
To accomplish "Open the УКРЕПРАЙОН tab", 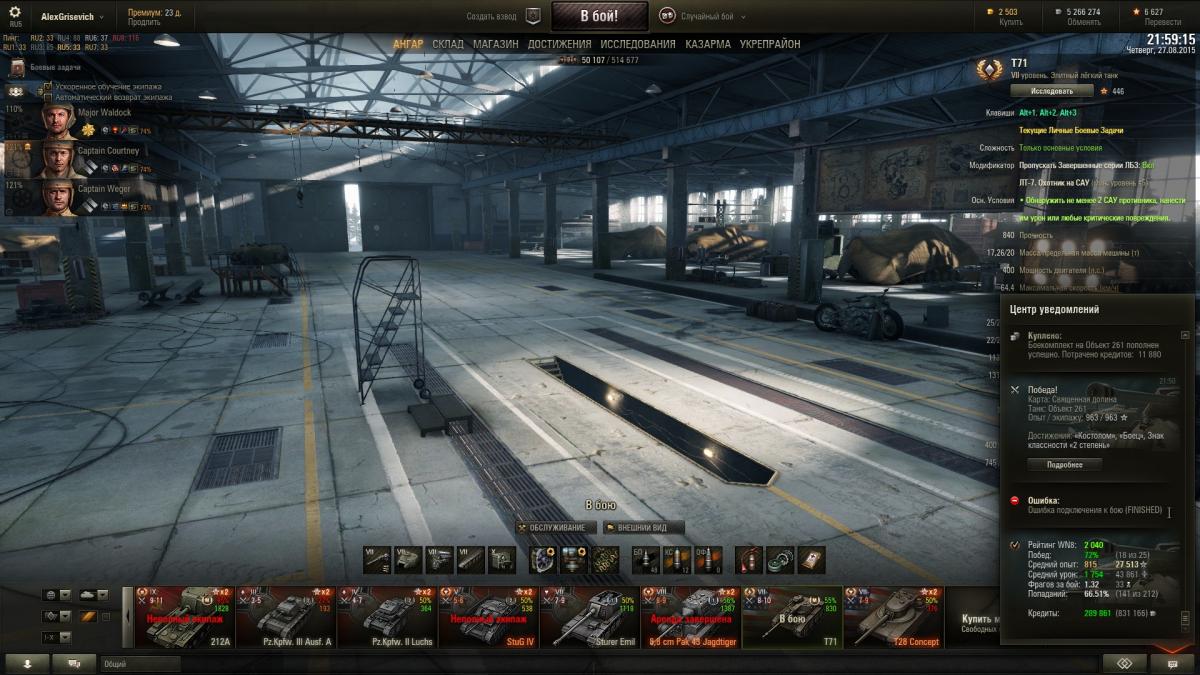I will click(x=770, y=44).
